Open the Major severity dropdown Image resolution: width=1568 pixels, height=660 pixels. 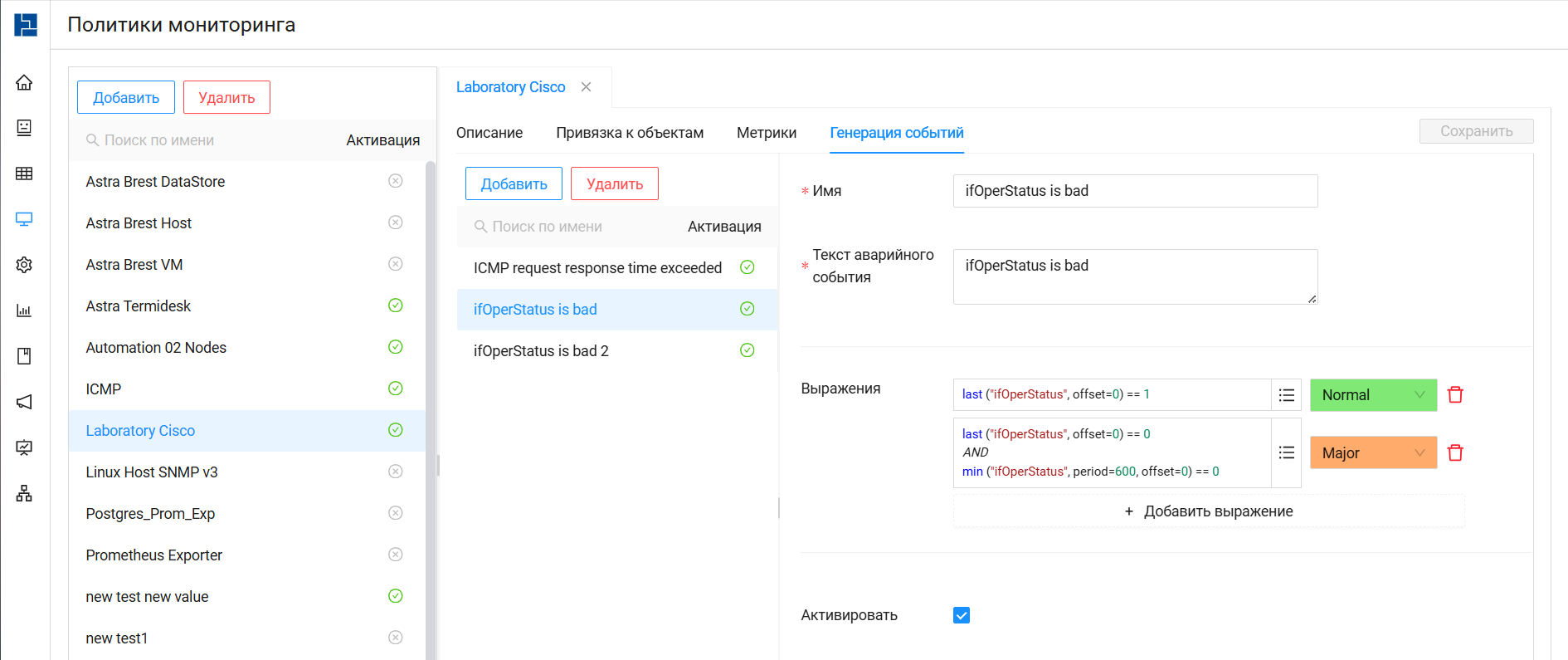click(x=1373, y=453)
